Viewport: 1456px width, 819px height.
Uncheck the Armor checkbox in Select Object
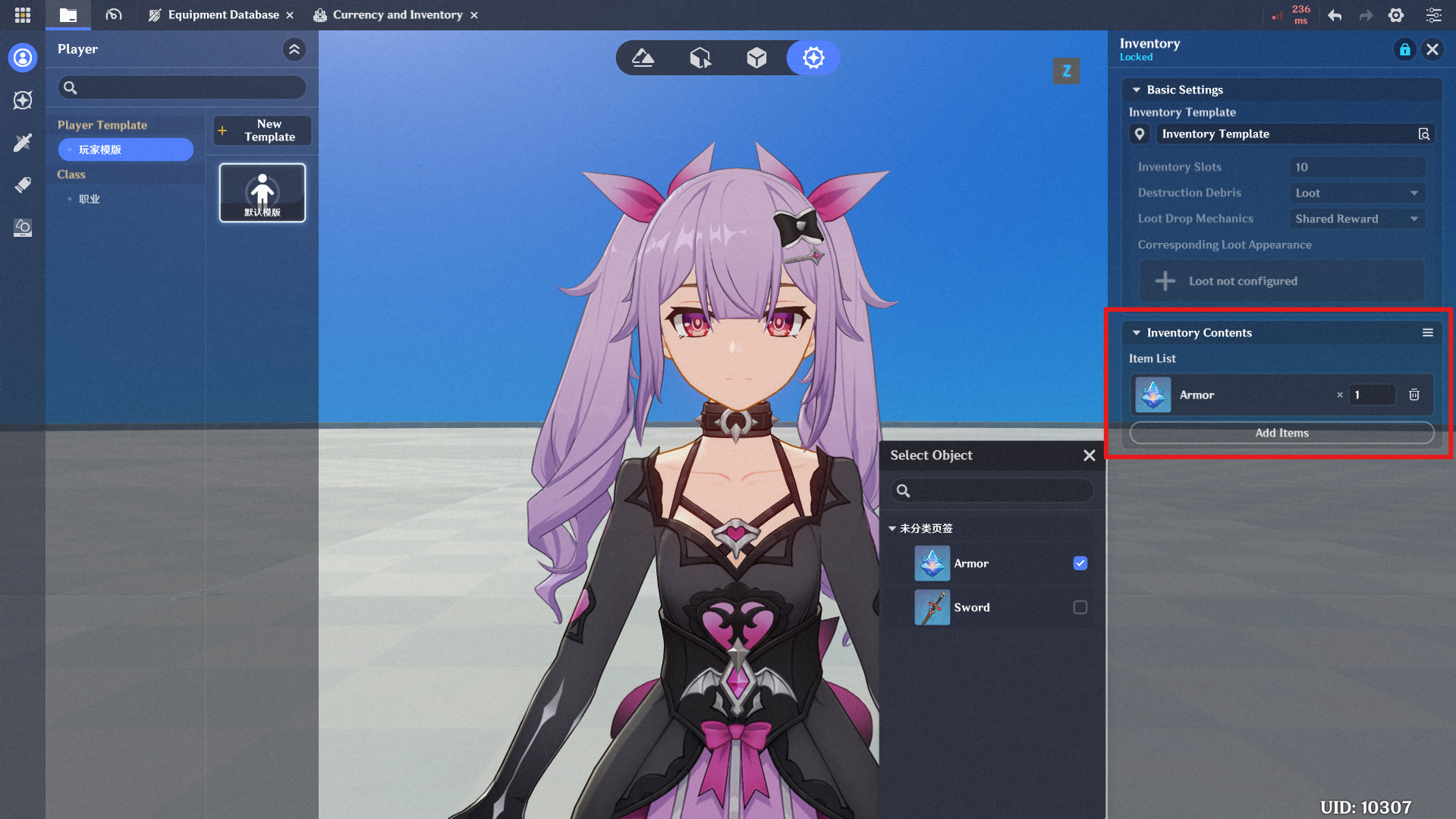[1080, 563]
